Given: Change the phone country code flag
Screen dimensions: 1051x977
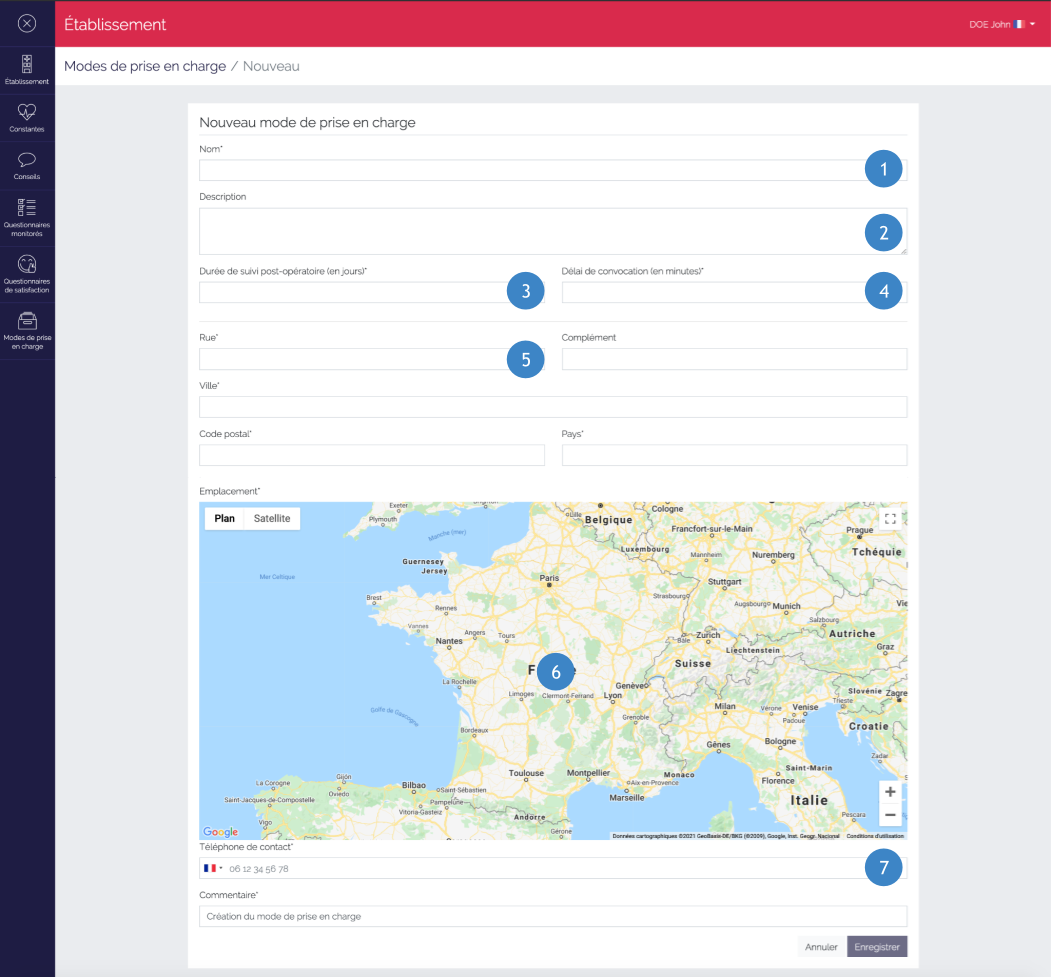Looking at the screenshot, I should pos(212,867).
